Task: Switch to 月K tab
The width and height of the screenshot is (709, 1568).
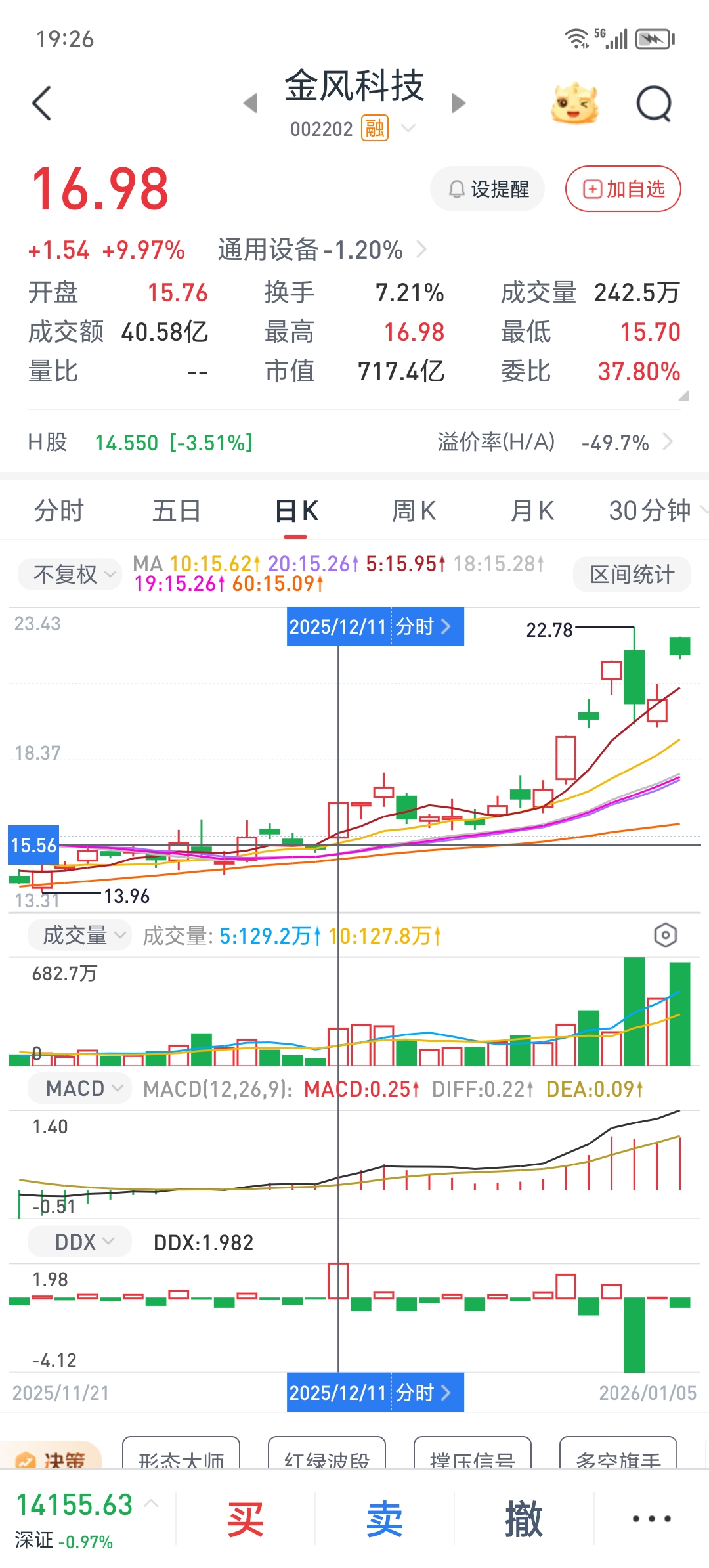Action: click(x=532, y=511)
